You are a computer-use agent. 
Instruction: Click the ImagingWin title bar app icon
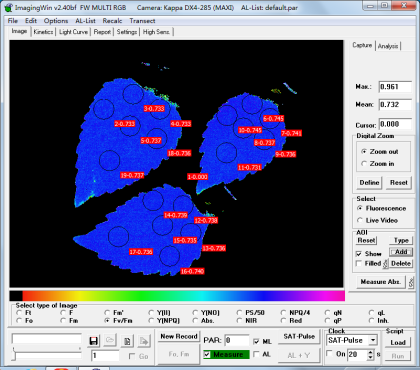point(9,8)
